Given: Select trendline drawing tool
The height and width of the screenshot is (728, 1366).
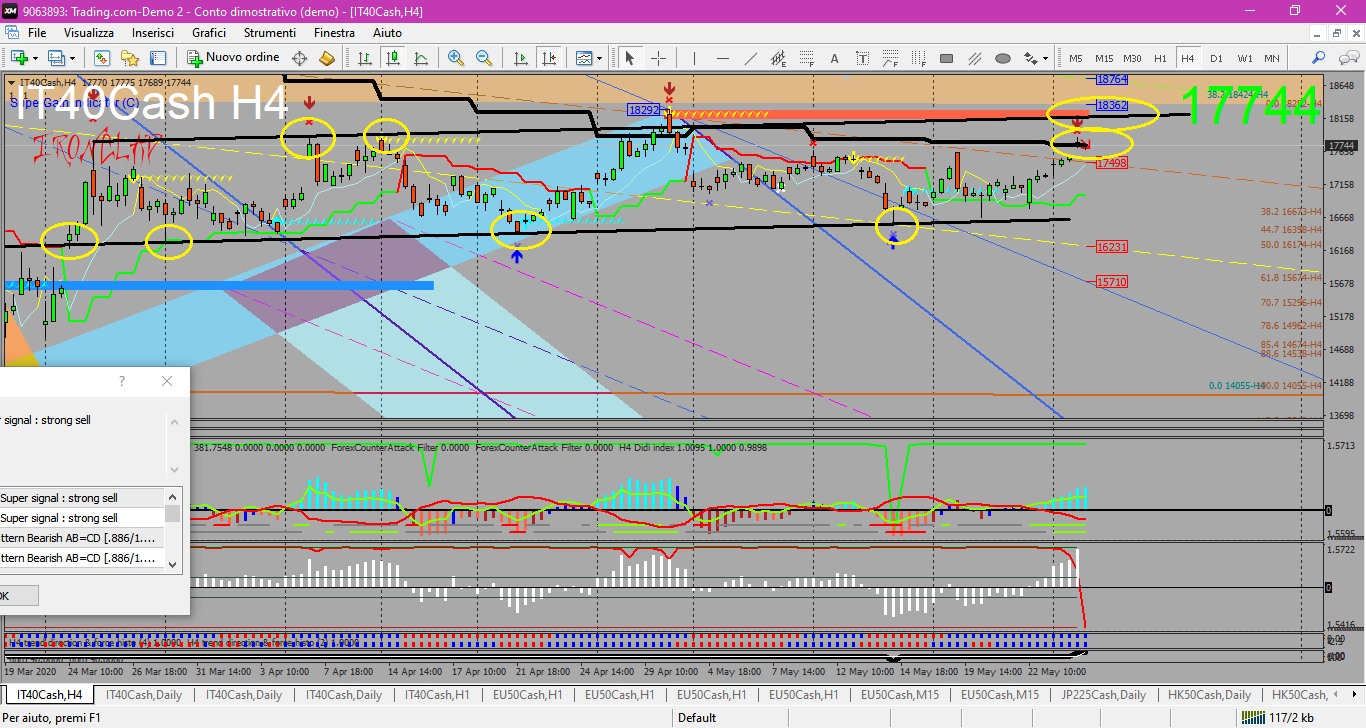Looking at the screenshot, I should pos(750,58).
